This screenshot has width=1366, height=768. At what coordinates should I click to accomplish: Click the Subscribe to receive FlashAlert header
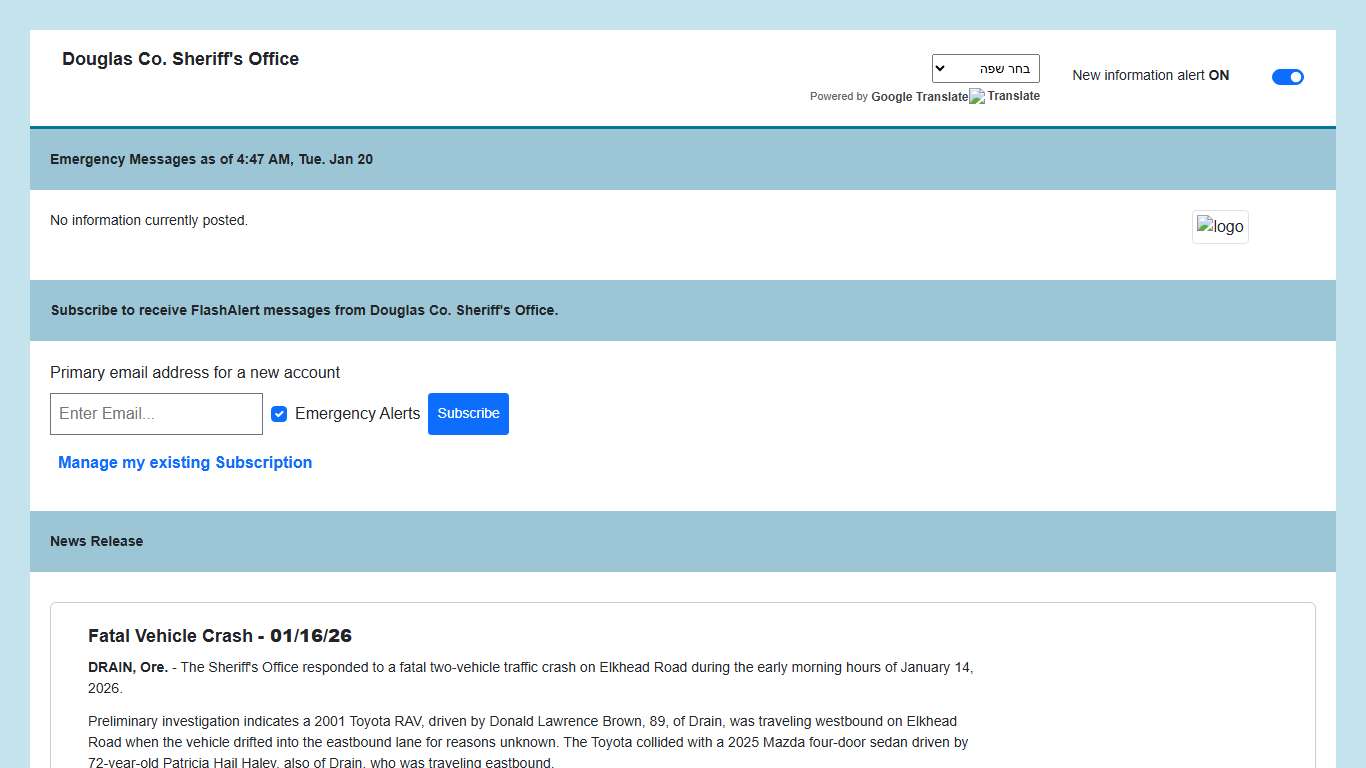pyautogui.click(x=304, y=310)
